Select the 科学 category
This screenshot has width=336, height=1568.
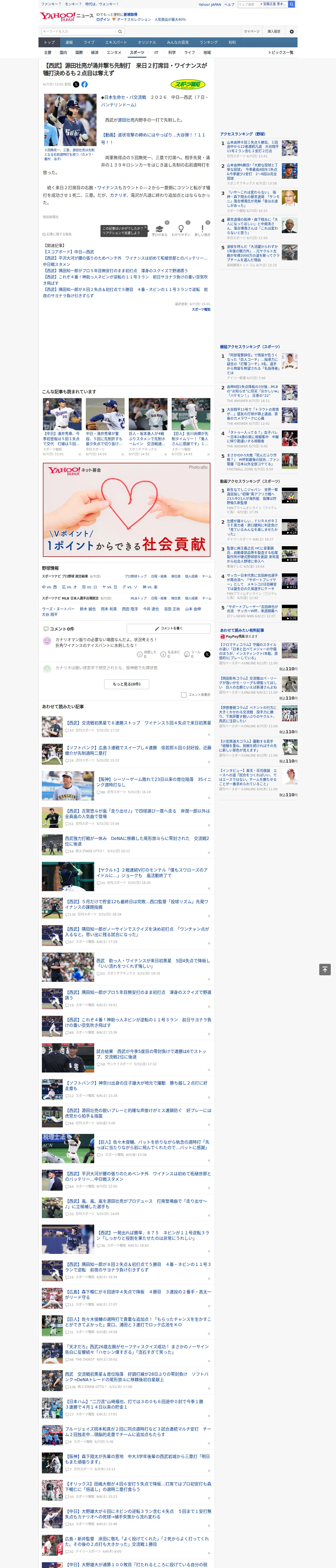coord(172,52)
